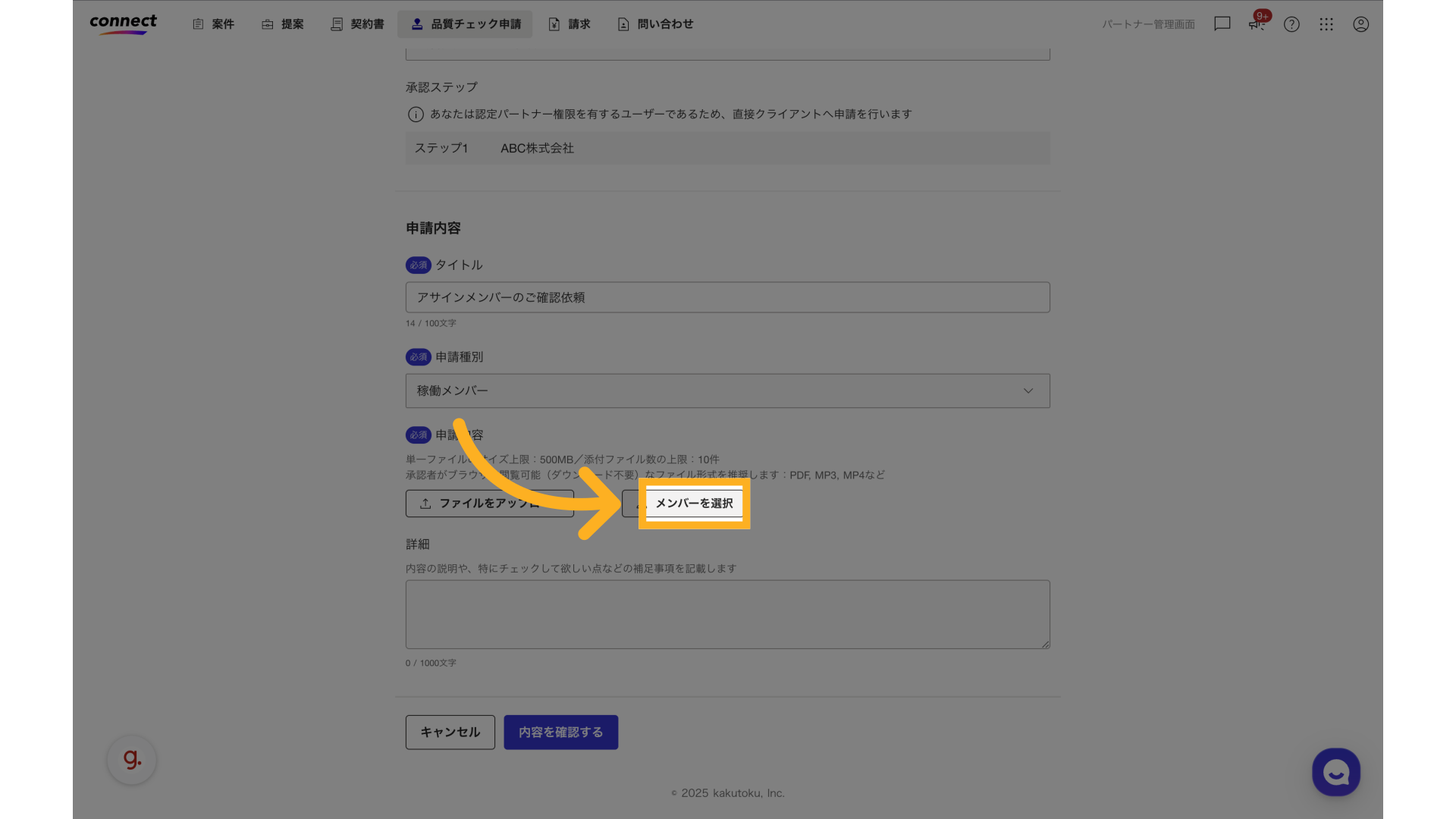The image size is (1456, 819).
Task: Switch to the 案件 tab
Action: tap(213, 24)
